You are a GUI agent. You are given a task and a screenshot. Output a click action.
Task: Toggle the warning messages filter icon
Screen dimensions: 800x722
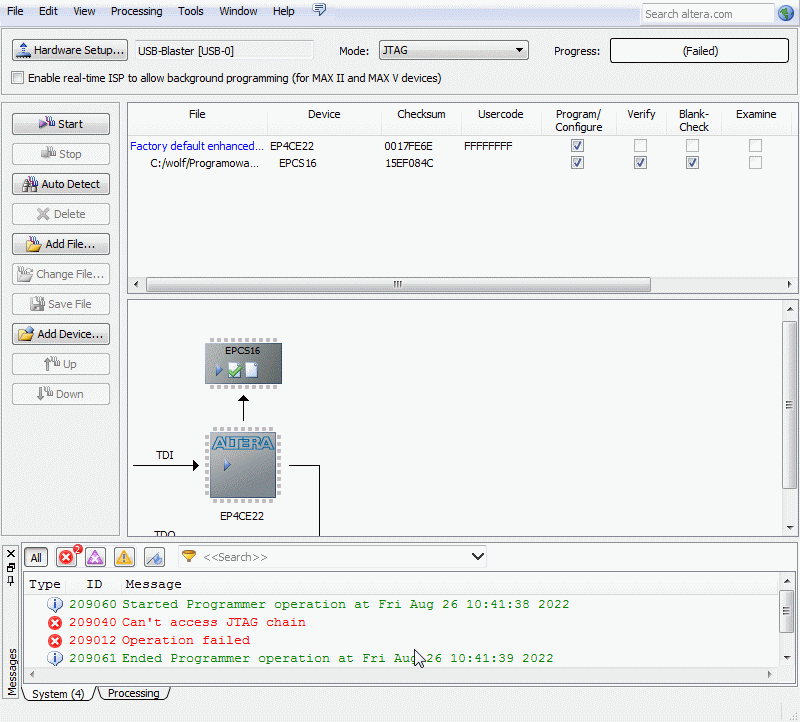click(x=124, y=557)
